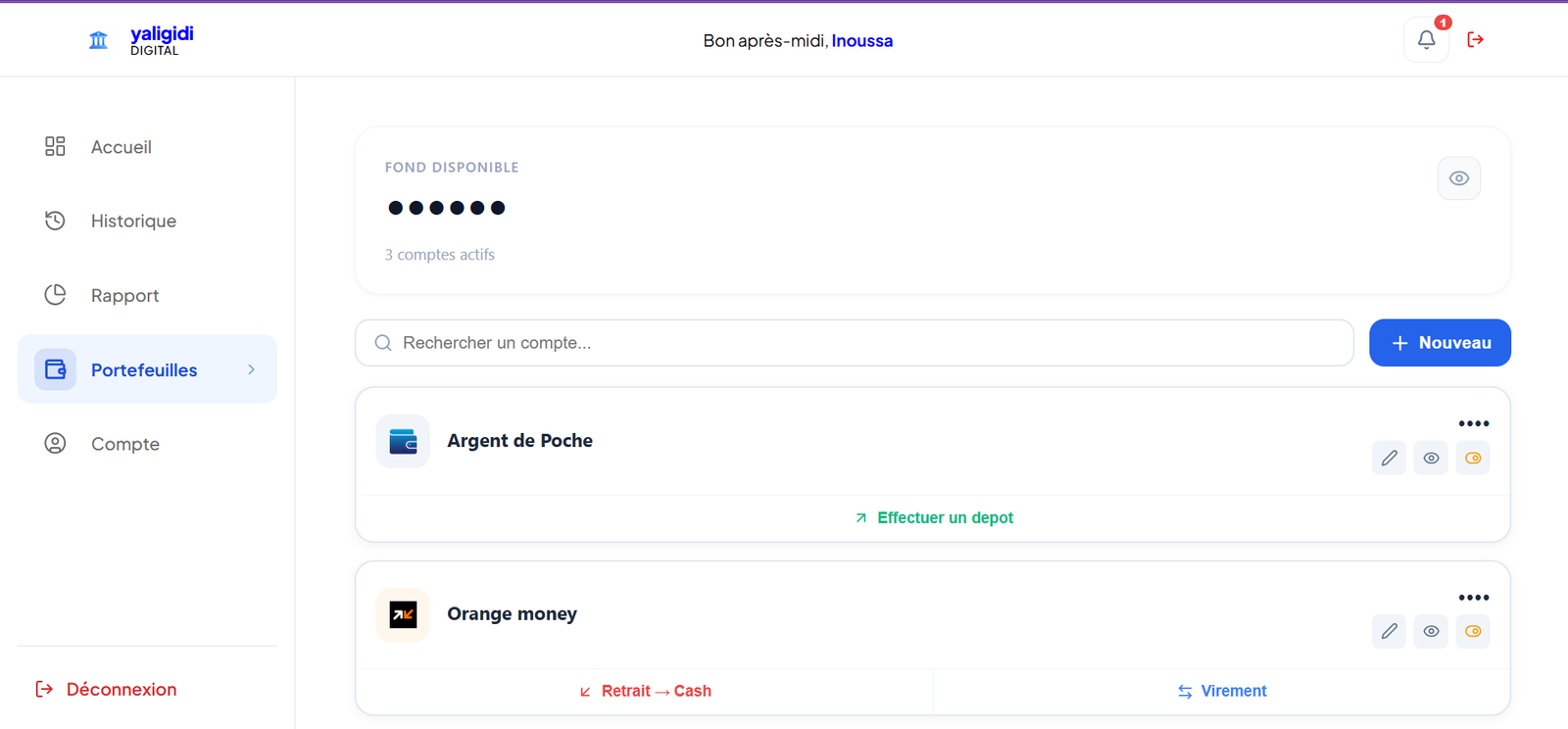Click the orange toggle icon on Orange money
This screenshot has height=729, width=1568.
[1472, 631]
